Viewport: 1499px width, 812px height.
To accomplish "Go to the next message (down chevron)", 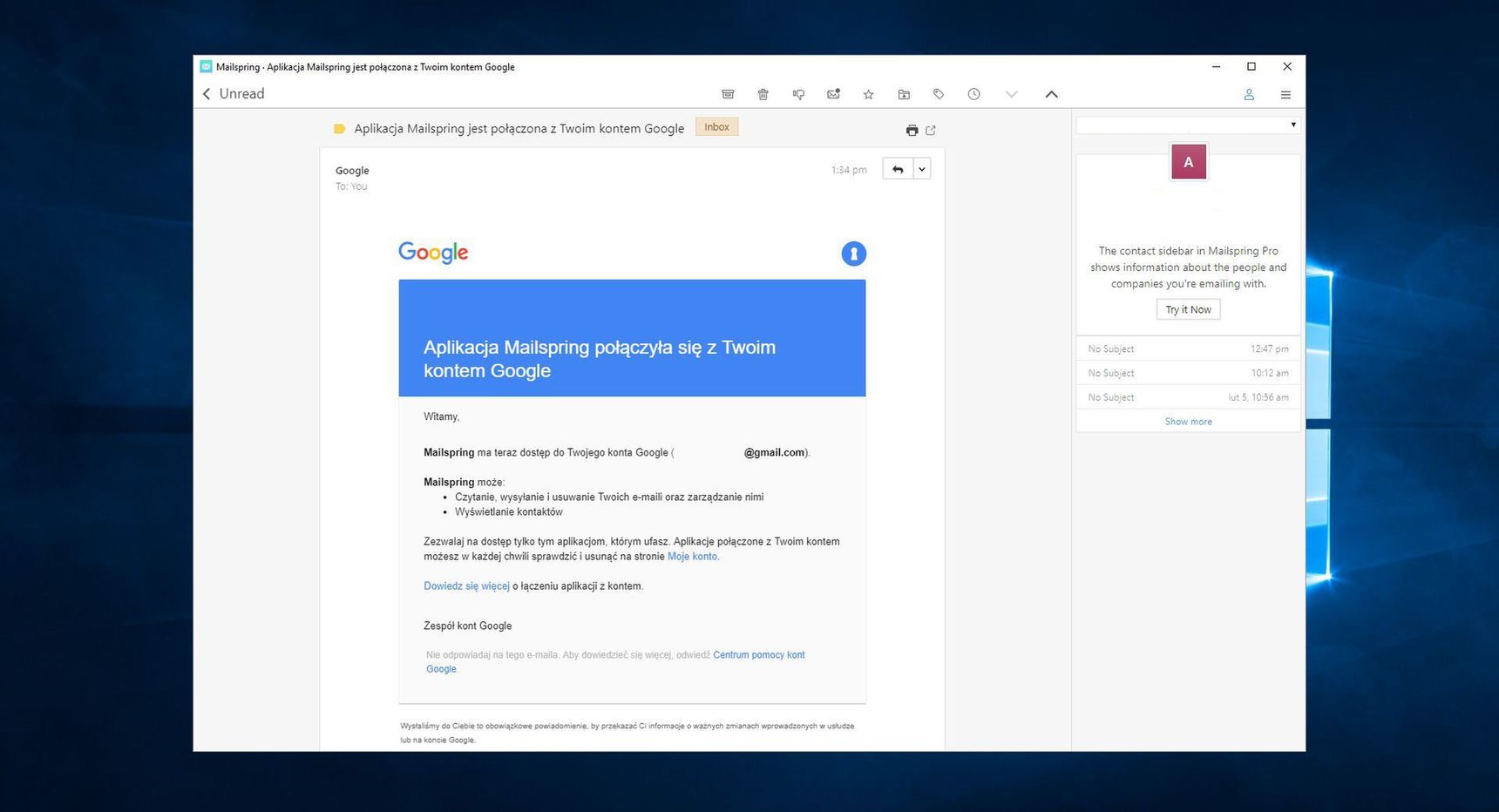I will click(x=1011, y=94).
